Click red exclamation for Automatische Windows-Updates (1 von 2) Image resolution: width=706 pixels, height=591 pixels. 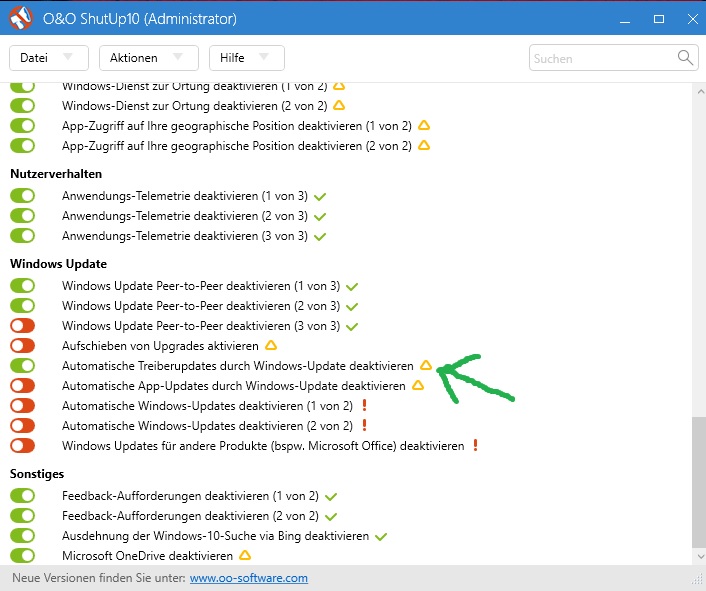(x=365, y=405)
